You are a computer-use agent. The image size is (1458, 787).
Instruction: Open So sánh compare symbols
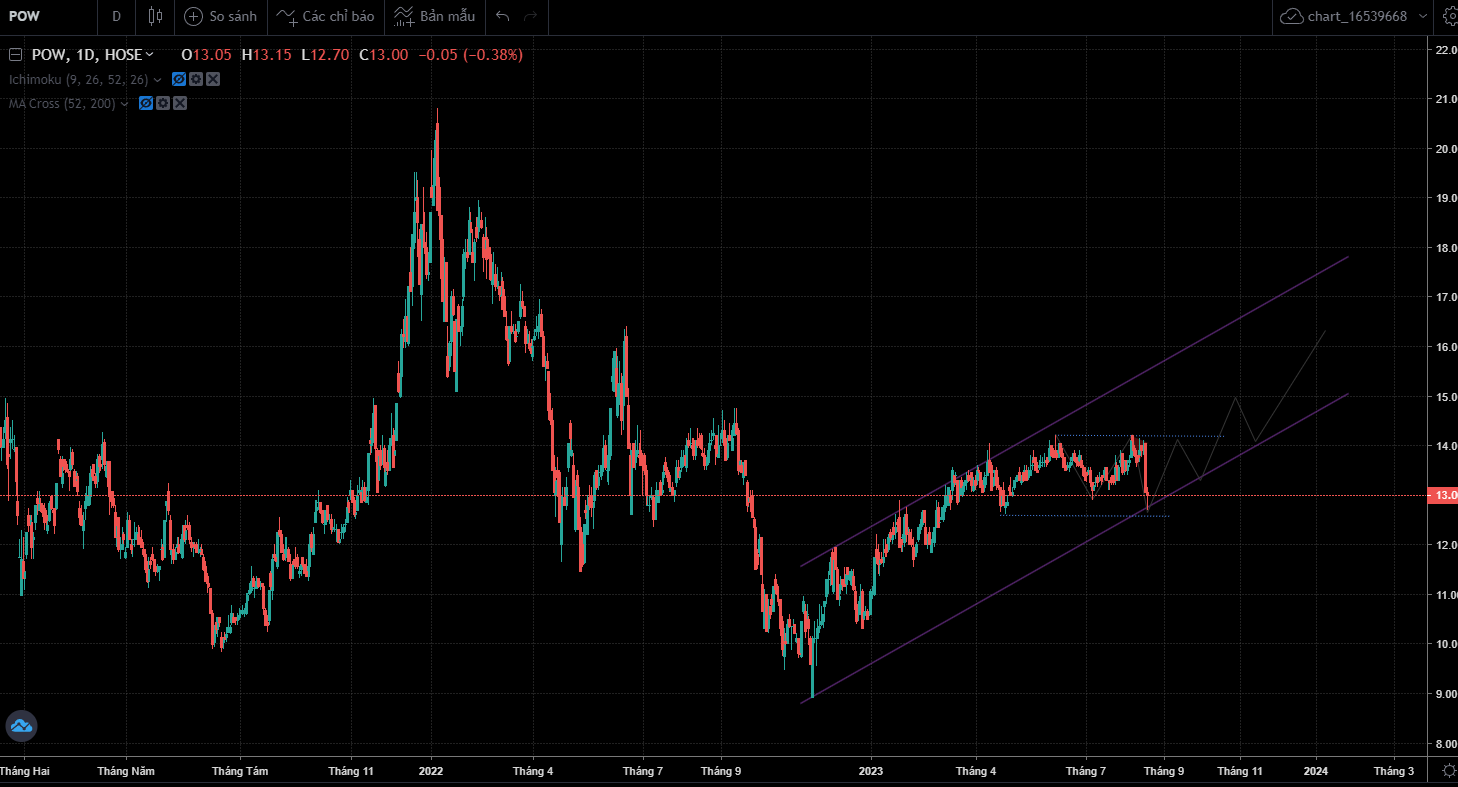coord(220,16)
